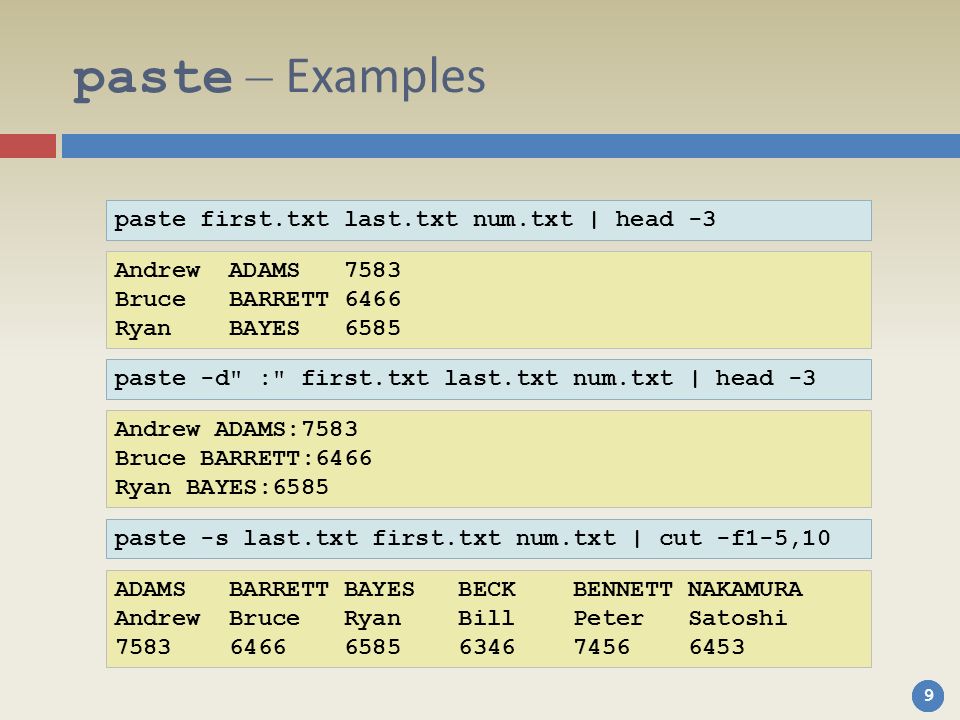This screenshot has height=720, width=960.
Task: Click 'last.txt' in the third command
Action: tap(301, 538)
